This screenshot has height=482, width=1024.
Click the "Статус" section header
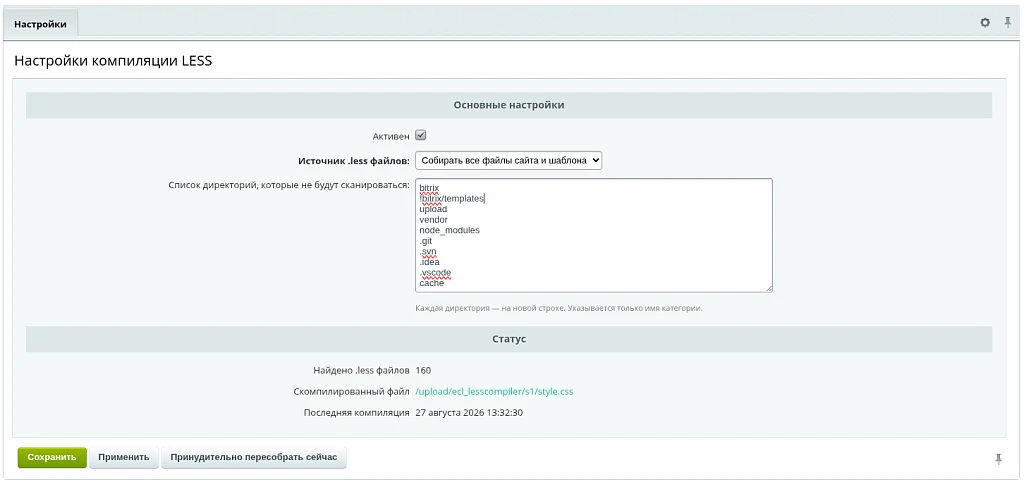pos(509,339)
